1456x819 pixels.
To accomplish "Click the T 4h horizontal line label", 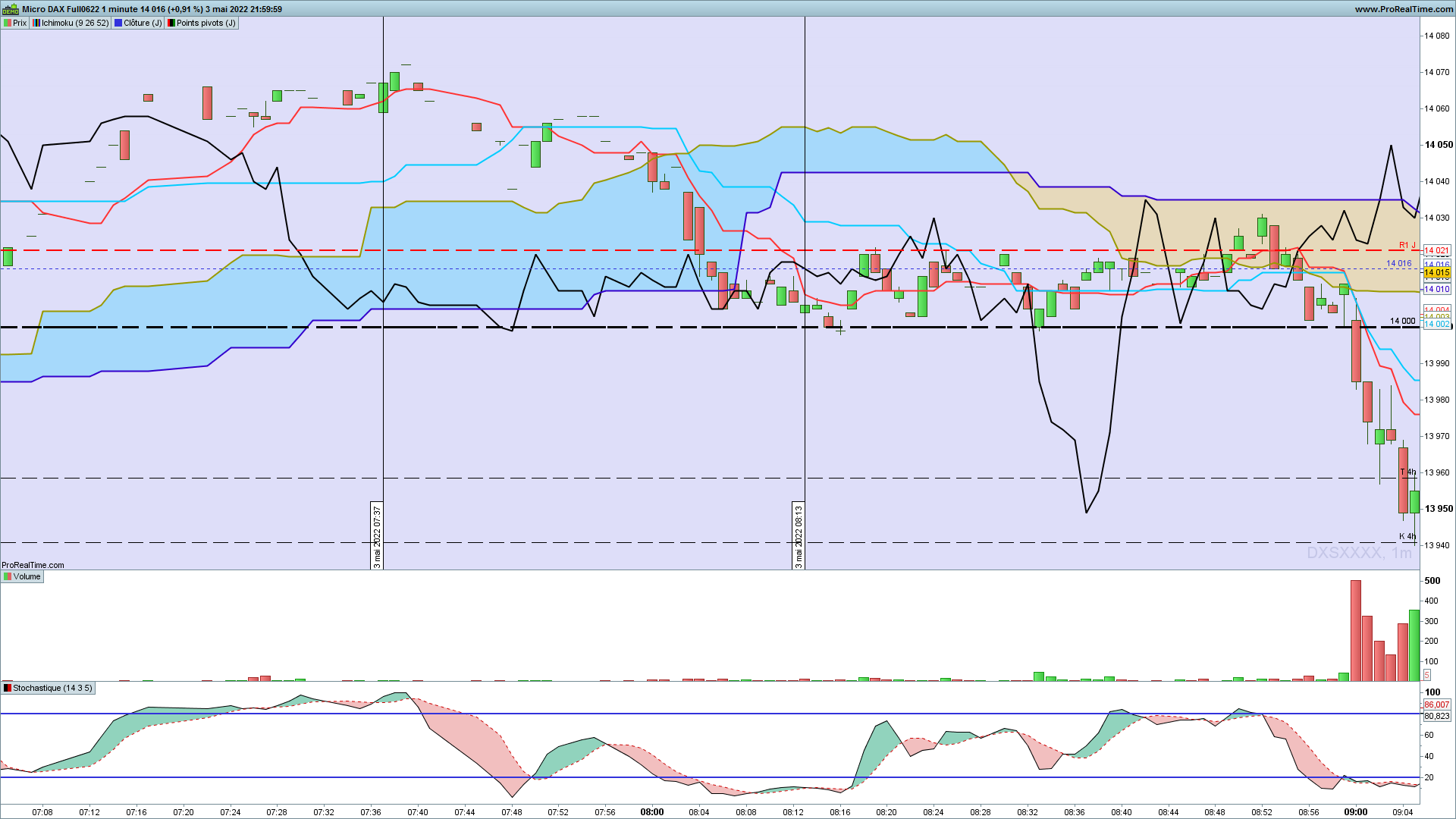I will pos(1407,472).
